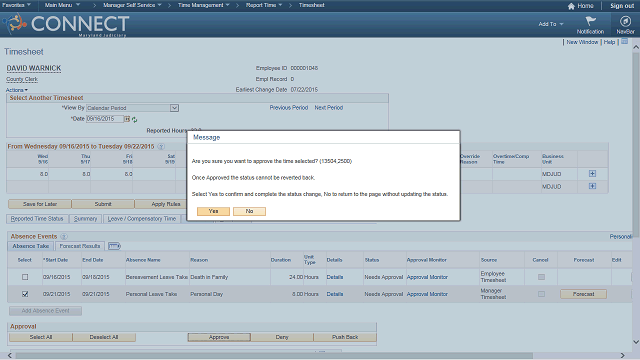The height and width of the screenshot is (360, 640).
Task: Click the Approve button
Action: point(219,337)
